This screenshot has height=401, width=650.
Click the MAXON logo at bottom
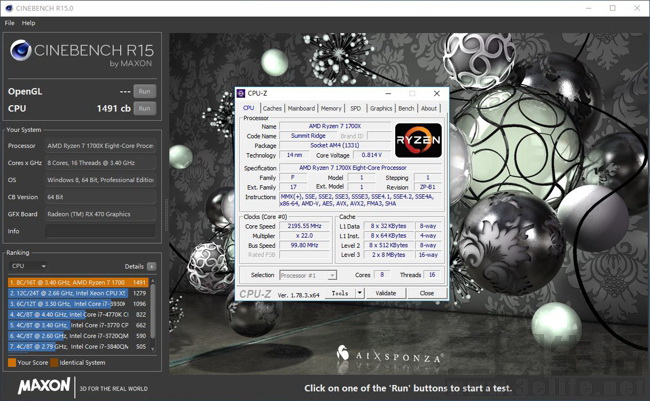point(44,386)
